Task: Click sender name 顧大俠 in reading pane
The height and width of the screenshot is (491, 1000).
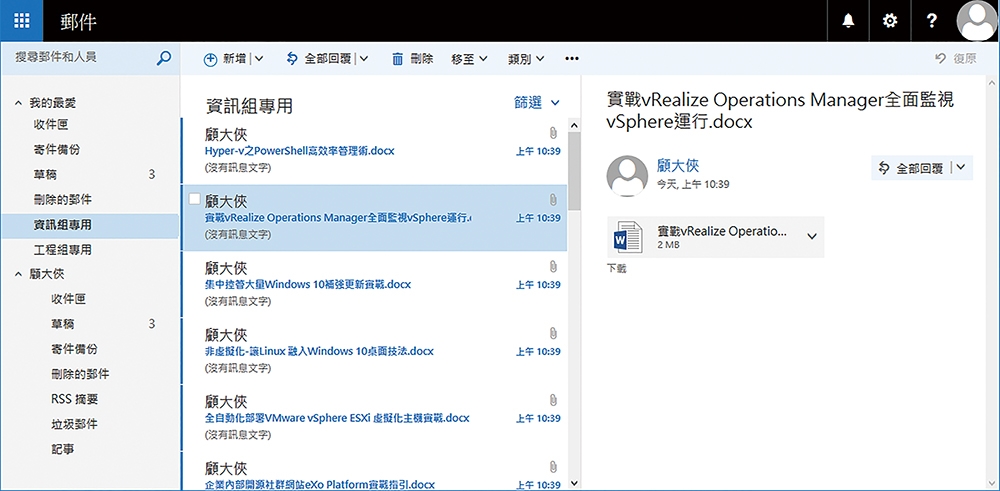Action: point(678,165)
